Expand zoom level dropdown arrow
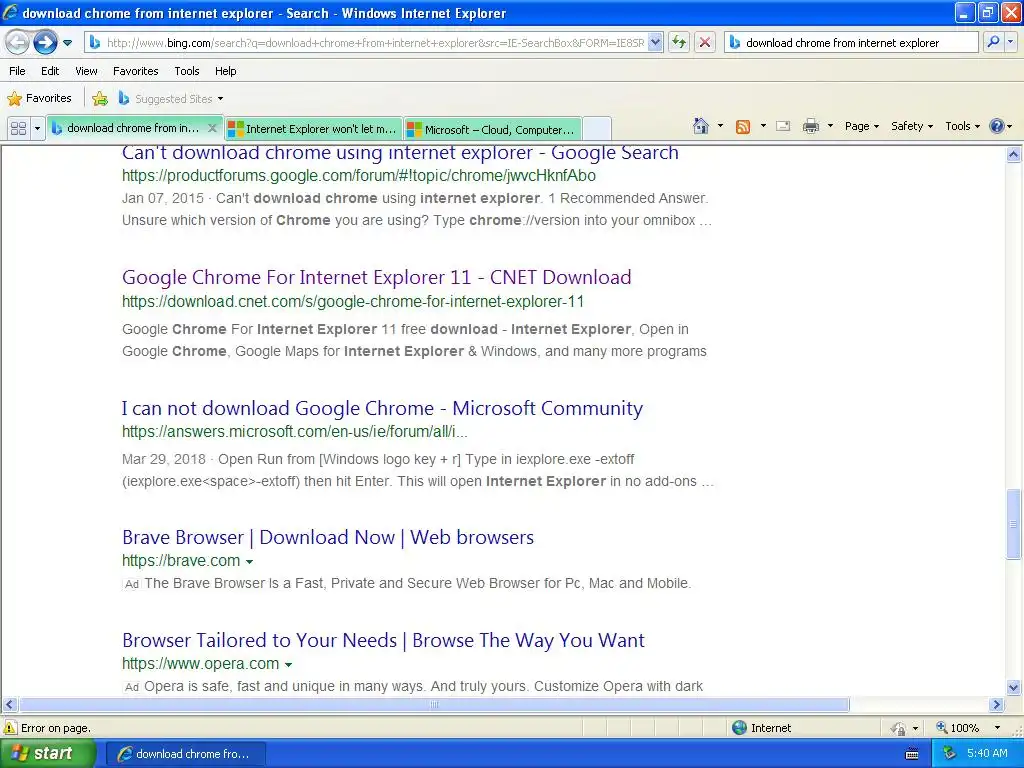Image resolution: width=1024 pixels, height=768 pixels. pyautogui.click(x=997, y=728)
